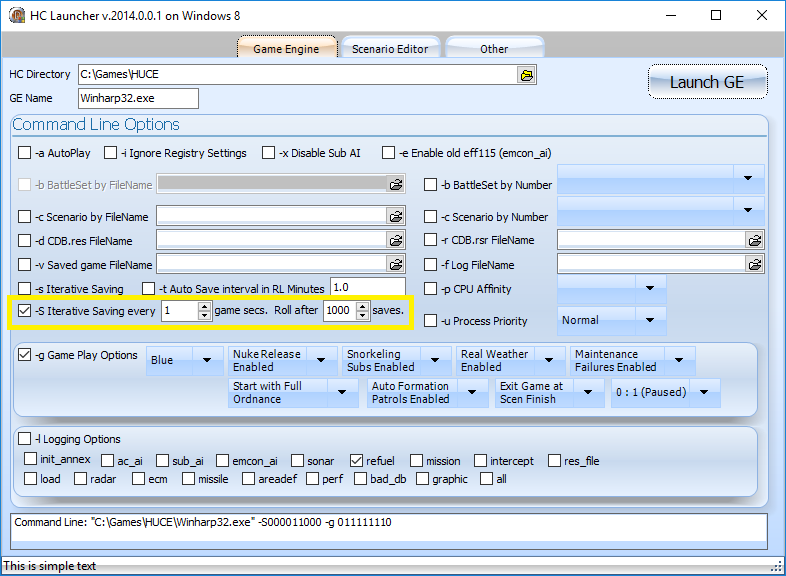Click the GE Name text field
The height and width of the screenshot is (576, 786).
pos(138,98)
